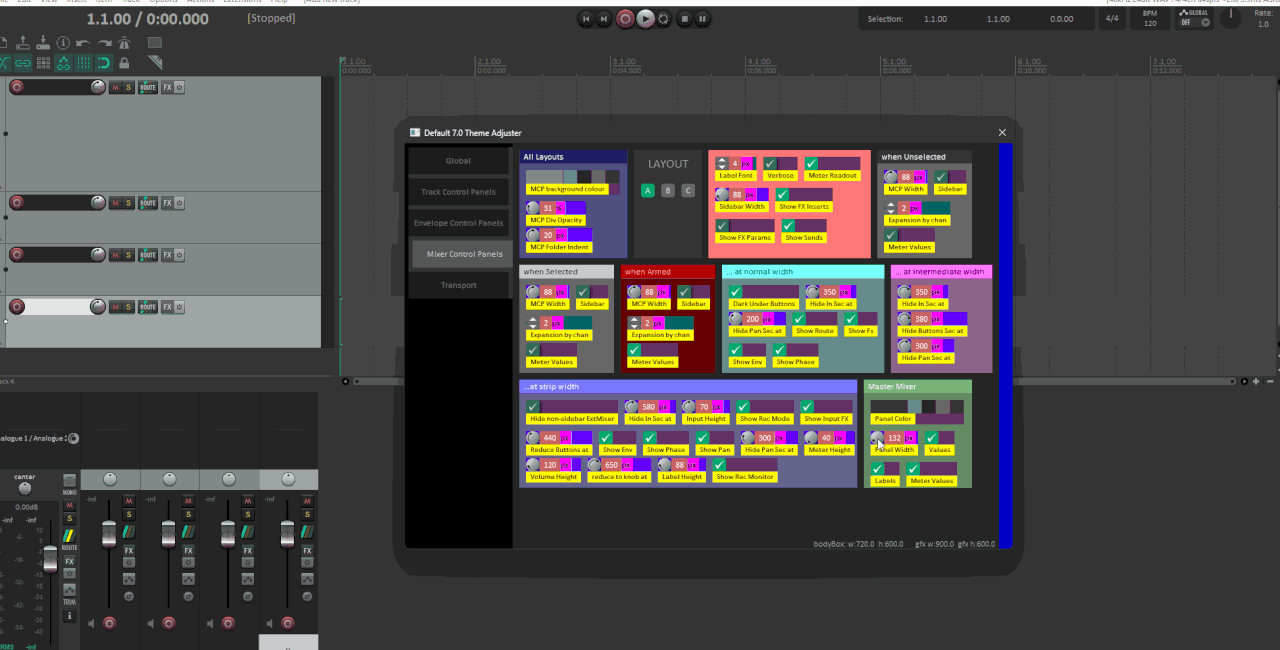Open FX on the second track panel

tap(167, 203)
